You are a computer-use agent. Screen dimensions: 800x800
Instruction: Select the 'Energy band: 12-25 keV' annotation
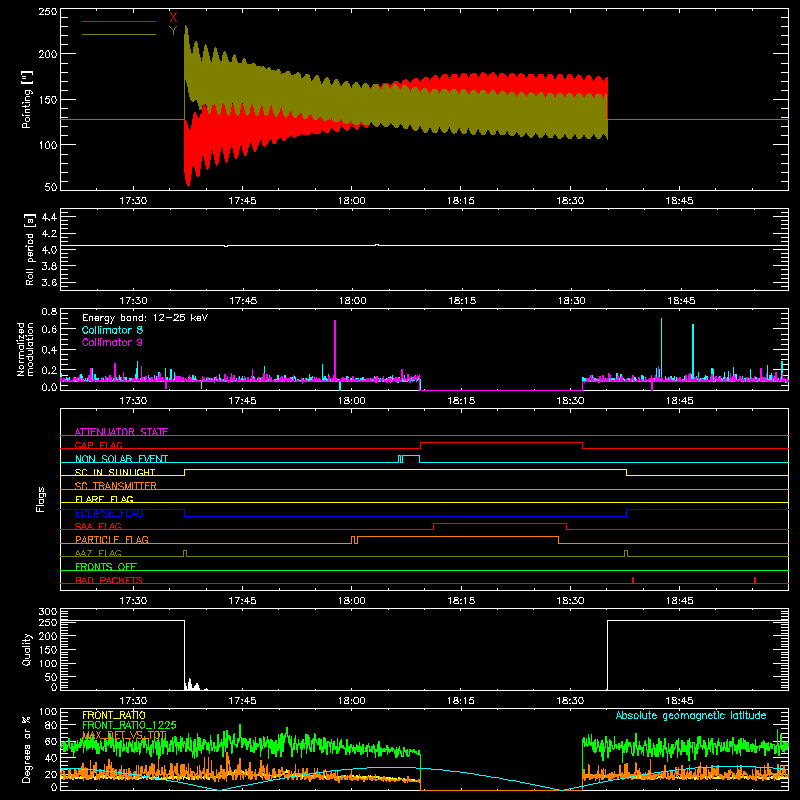pyautogui.click(x=145, y=318)
